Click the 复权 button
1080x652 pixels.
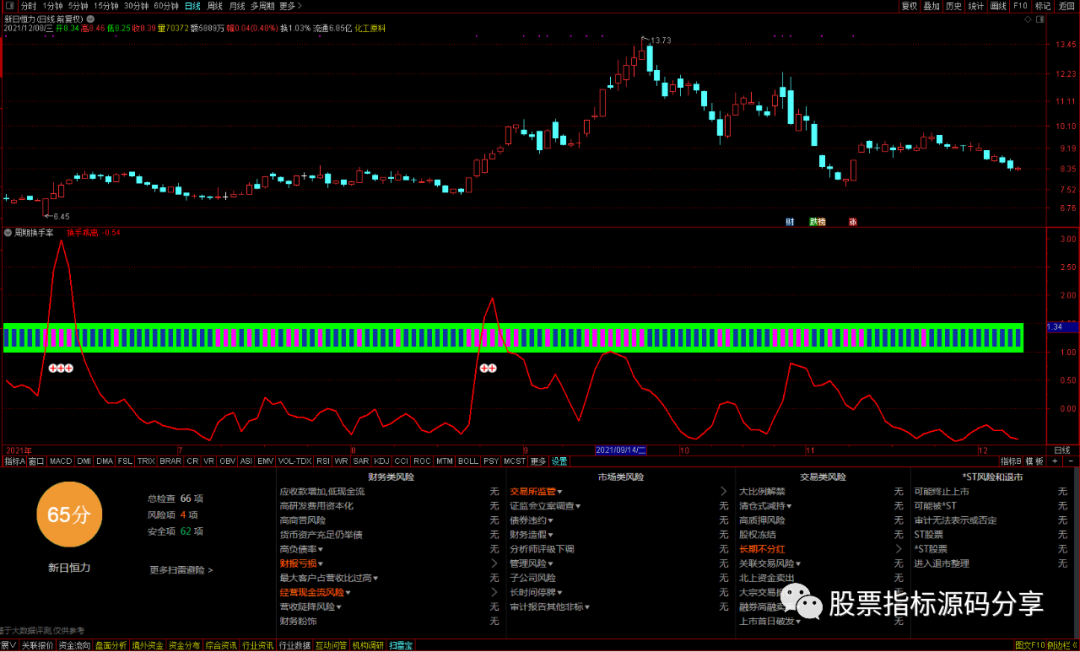tap(910, 6)
